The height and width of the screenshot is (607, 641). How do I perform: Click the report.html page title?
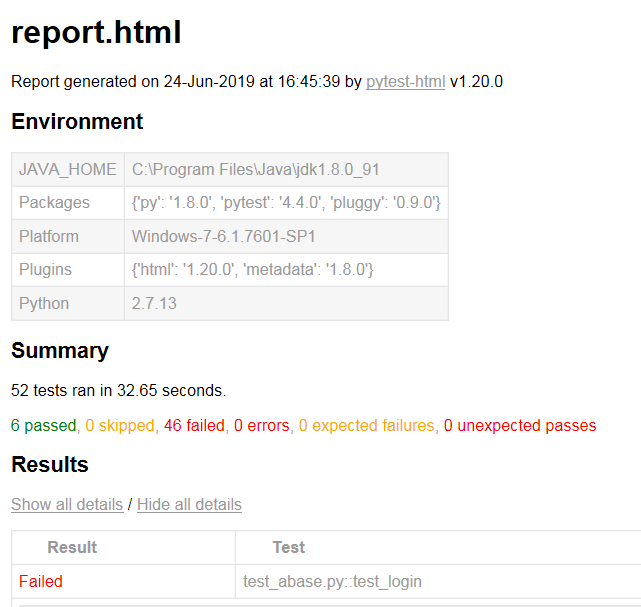(x=96, y=34)
